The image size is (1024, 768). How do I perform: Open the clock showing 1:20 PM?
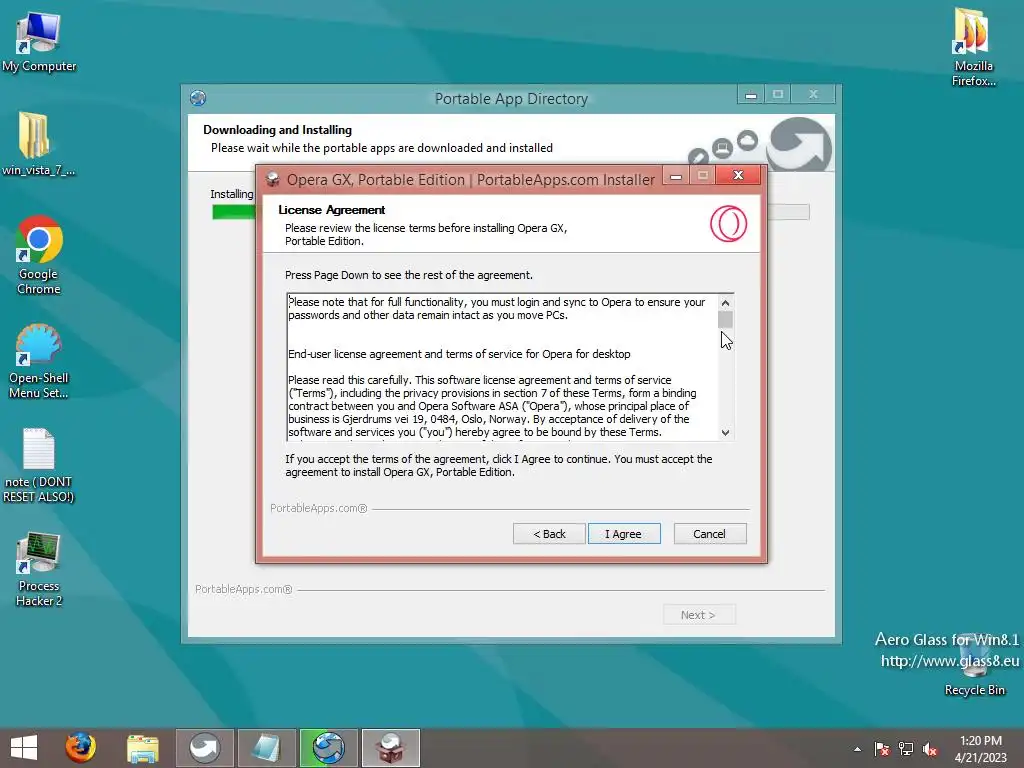(x=980, y=748)
